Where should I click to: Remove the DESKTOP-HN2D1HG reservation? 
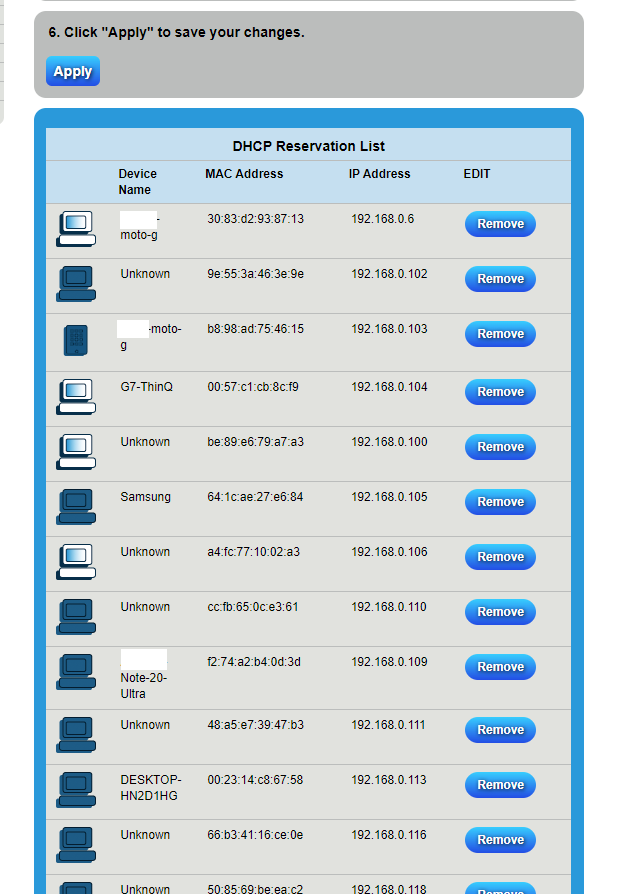[x=500, y=785]
